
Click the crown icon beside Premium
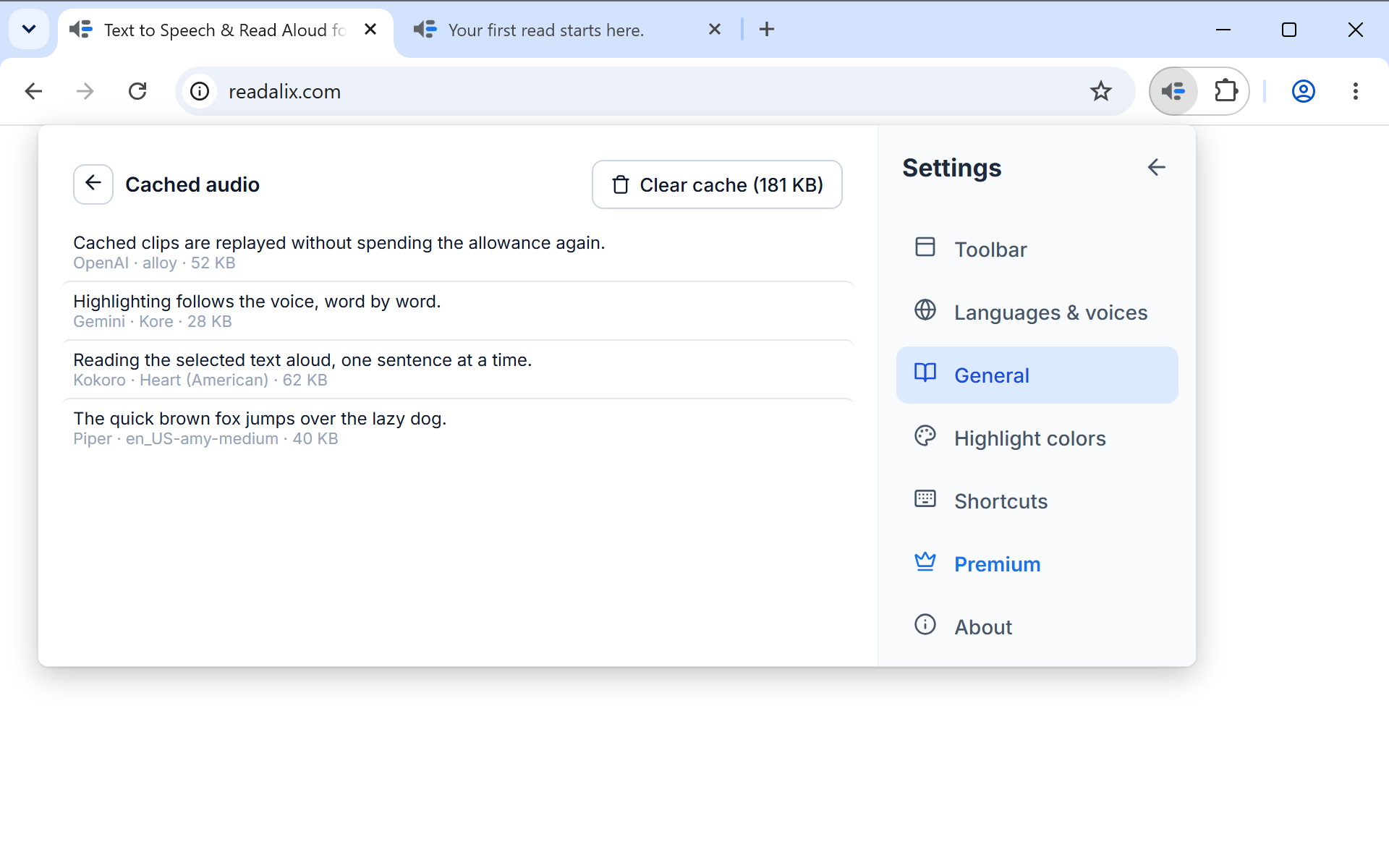click(x=925, y=562)
